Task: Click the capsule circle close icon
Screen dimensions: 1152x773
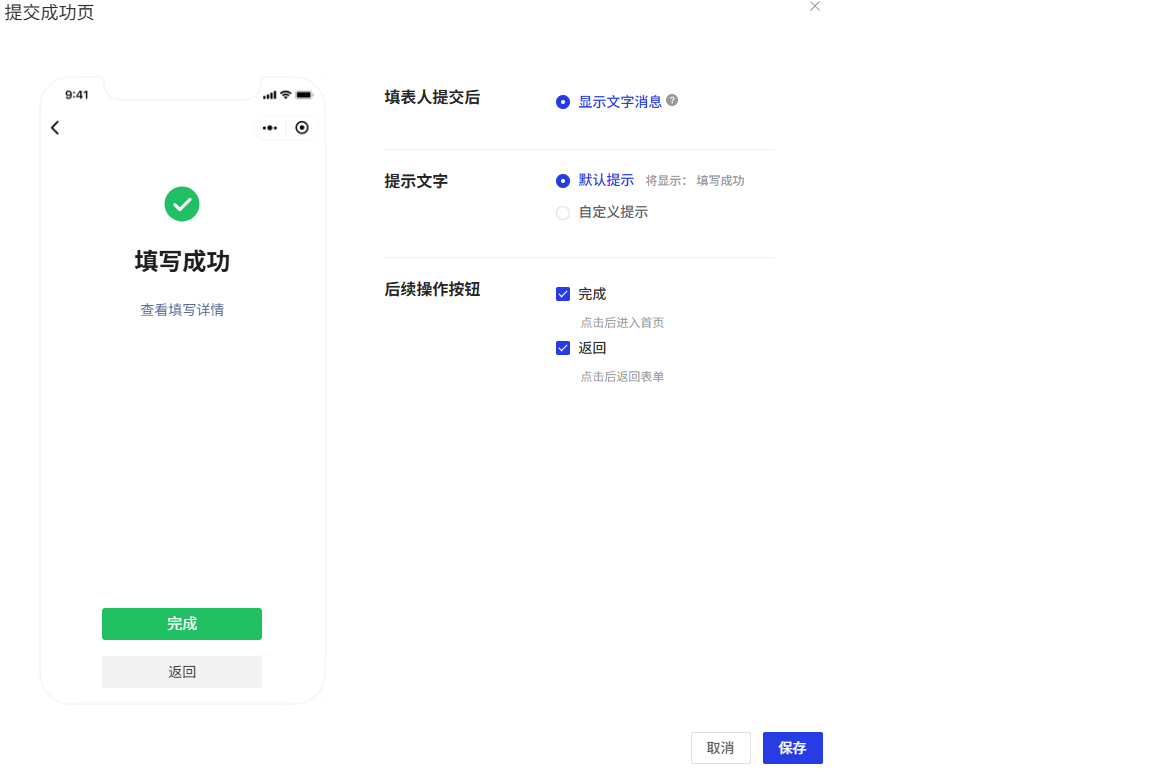Action: pyautogui.click(x=302, y=128)
